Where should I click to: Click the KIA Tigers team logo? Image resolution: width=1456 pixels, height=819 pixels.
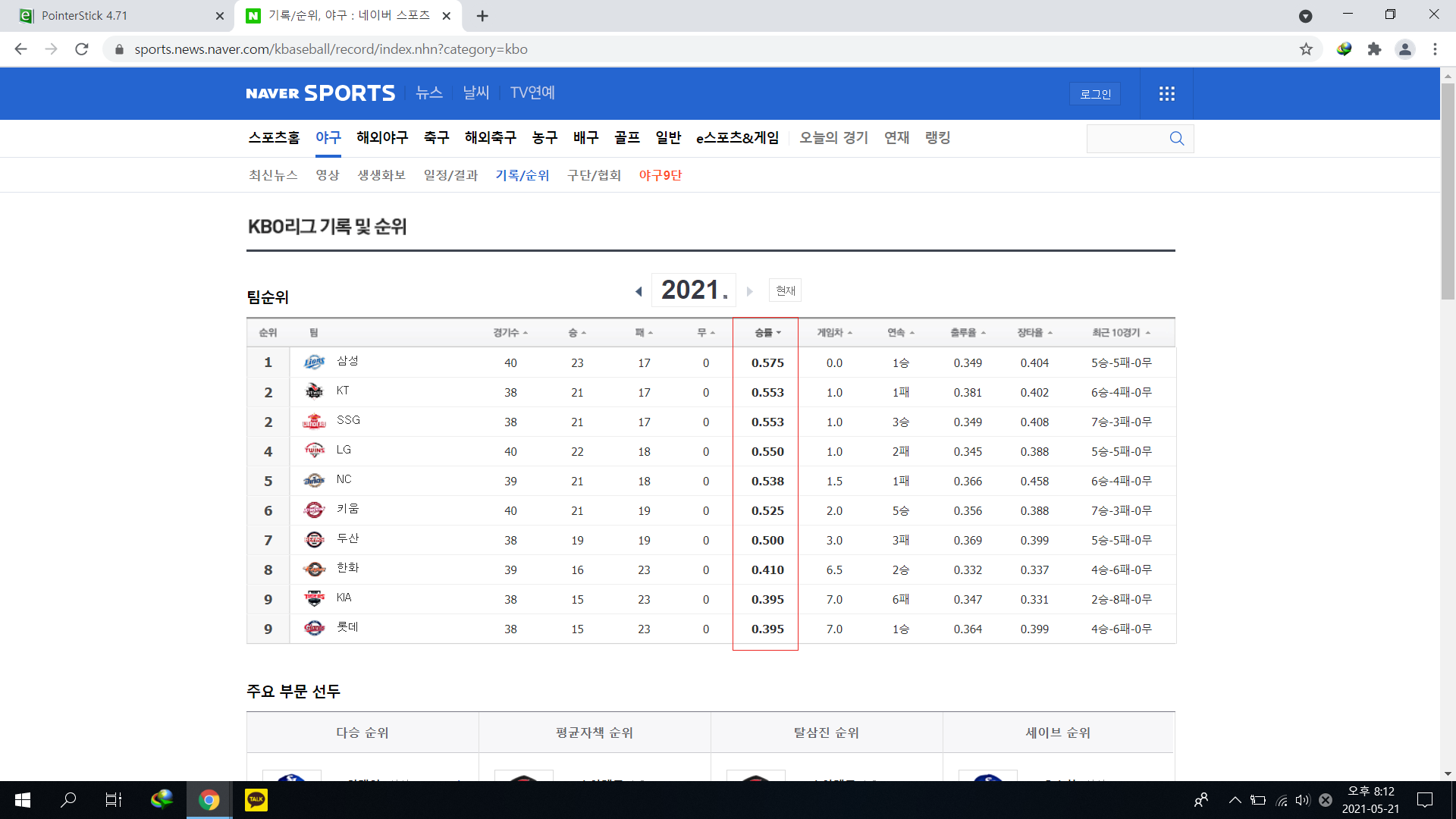click(x=314, y=599)
